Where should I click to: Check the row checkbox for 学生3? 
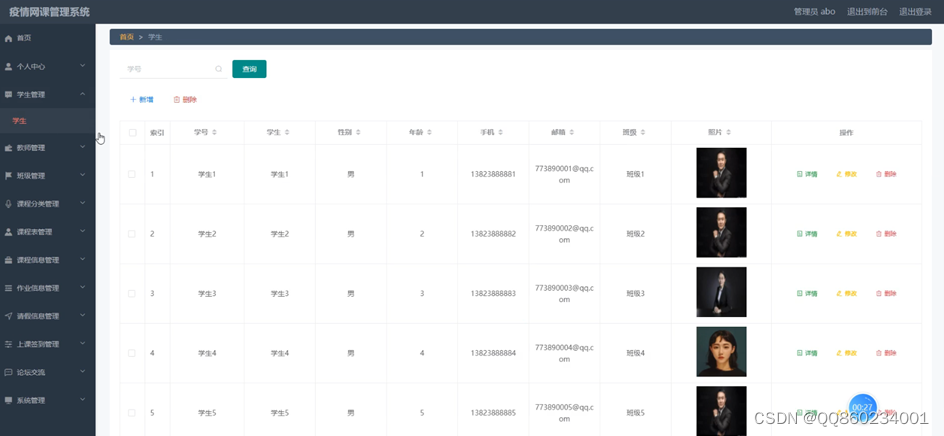pyautogui.click(x=132, y=293)
